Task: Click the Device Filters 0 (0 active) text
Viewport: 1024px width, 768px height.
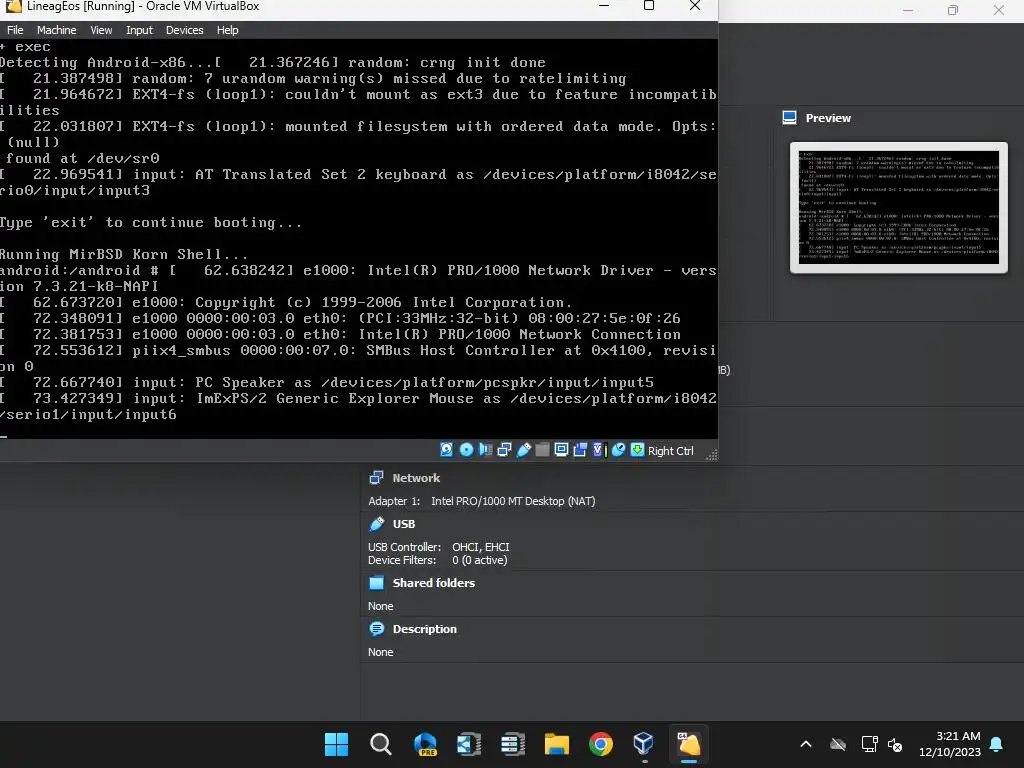Action: coord(438,560)
